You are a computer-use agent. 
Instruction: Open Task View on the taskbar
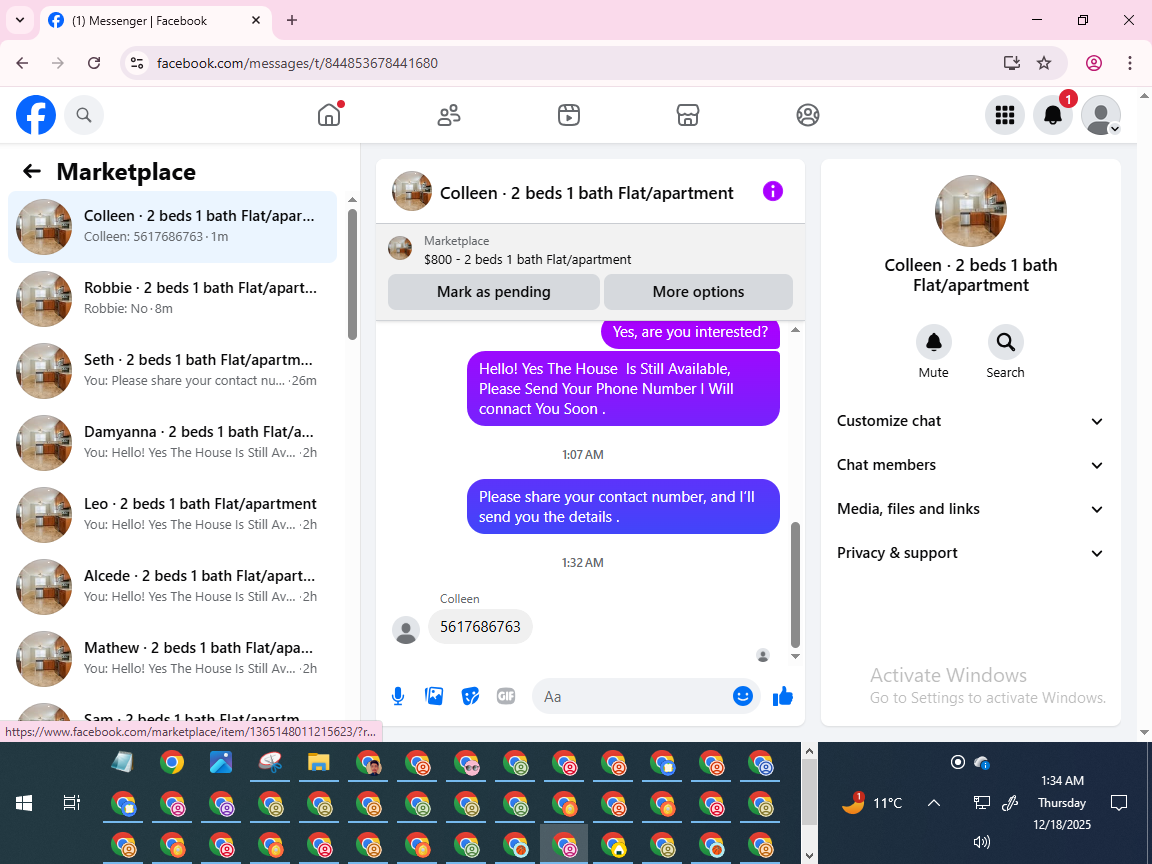point(71,803)
